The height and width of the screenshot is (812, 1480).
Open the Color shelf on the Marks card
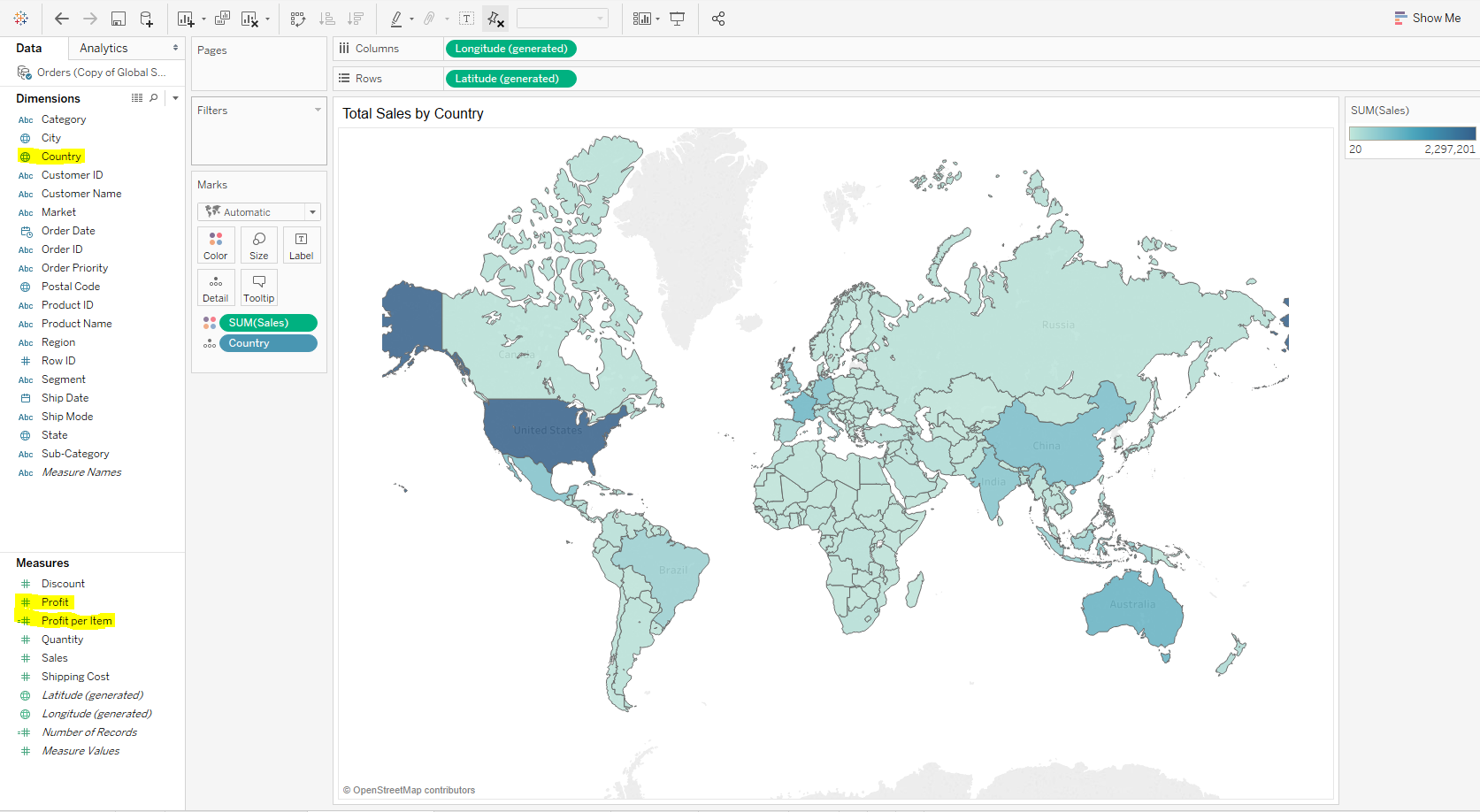[x=216, y=245]
